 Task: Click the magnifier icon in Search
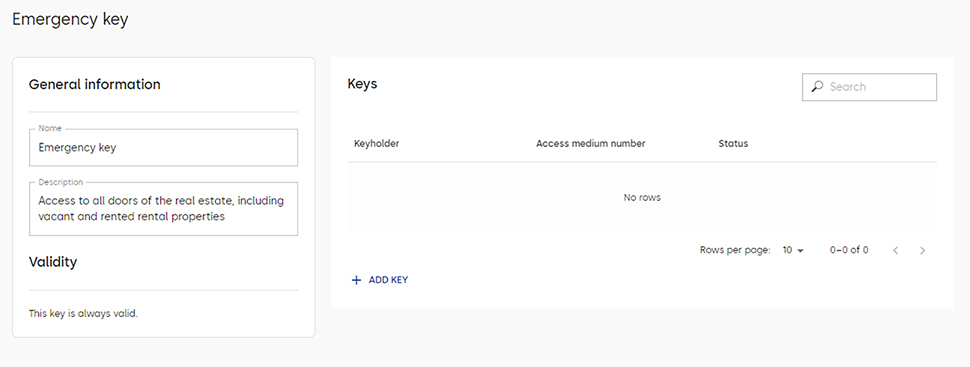point(817,87)
